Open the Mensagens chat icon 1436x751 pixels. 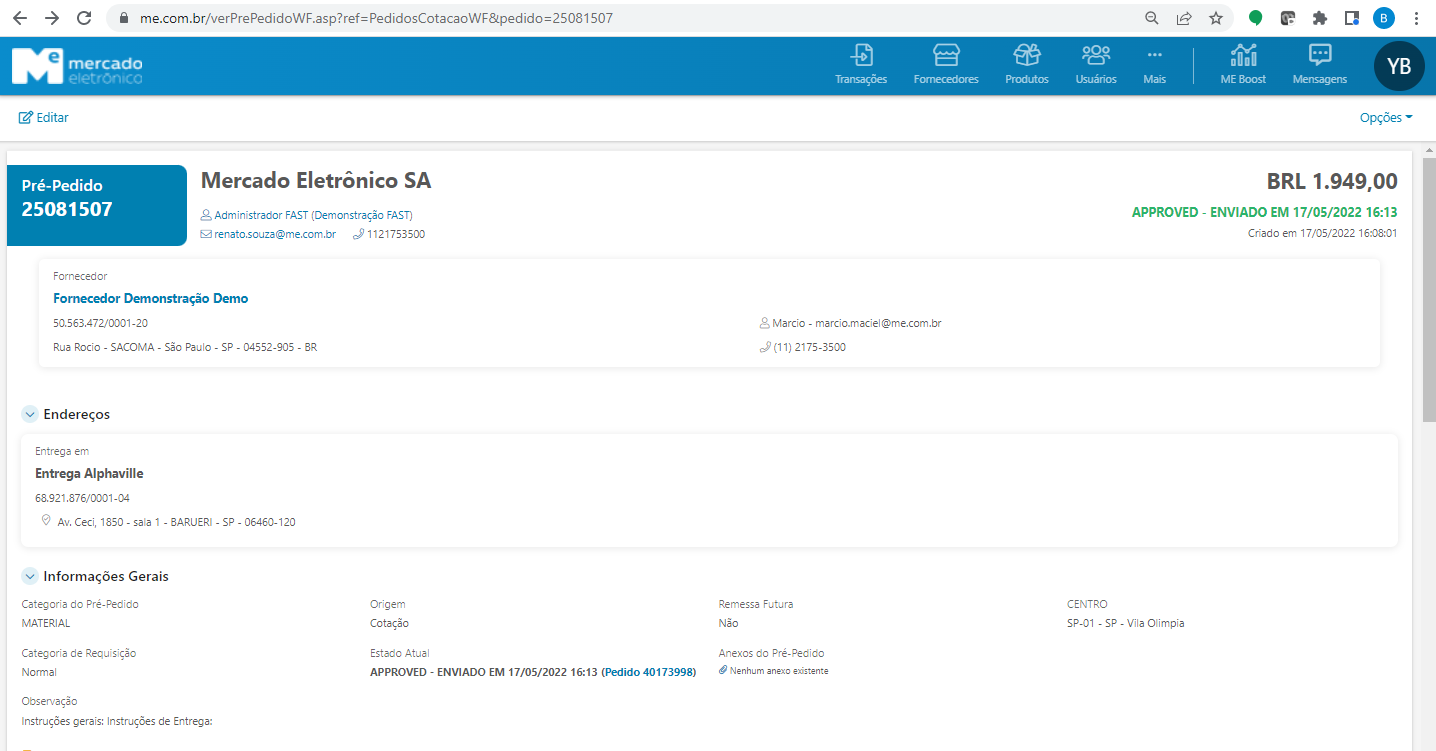point(1320,55)
